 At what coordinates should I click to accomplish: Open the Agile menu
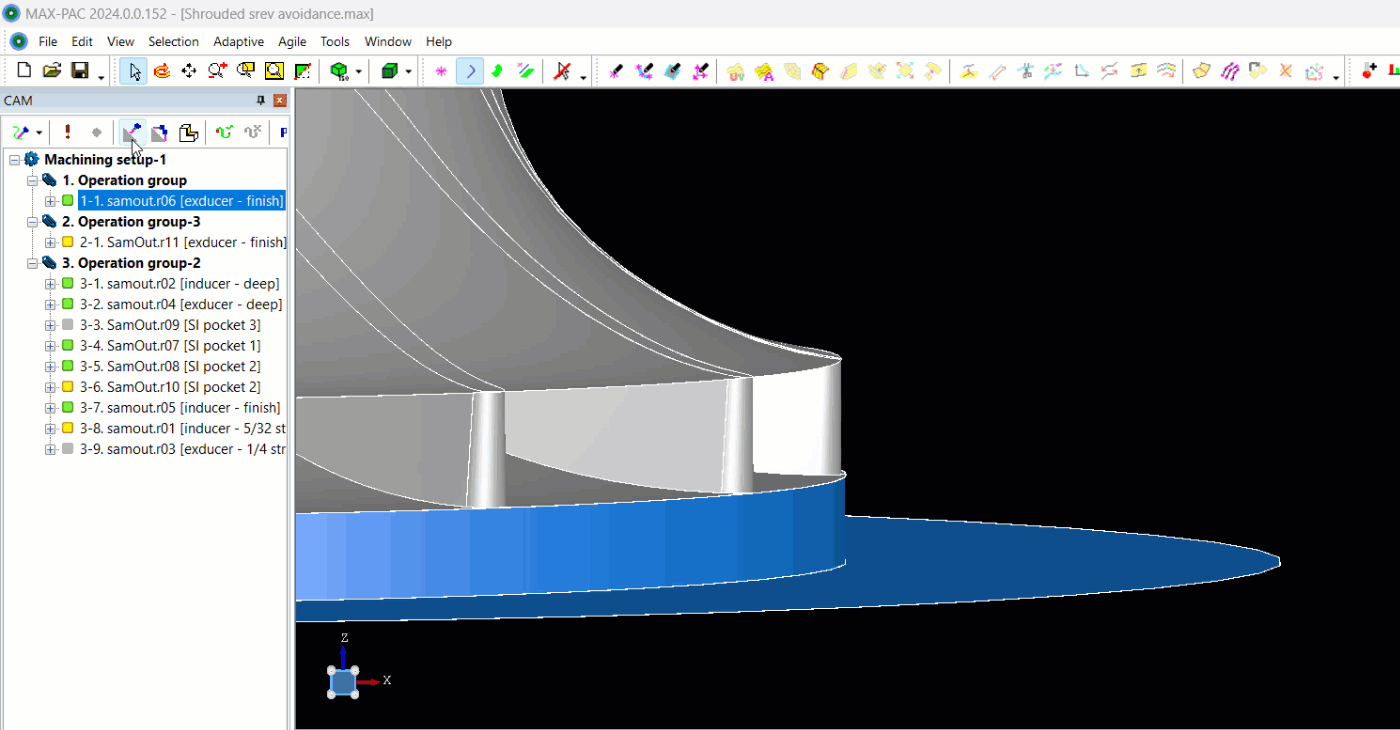point(292,41)
